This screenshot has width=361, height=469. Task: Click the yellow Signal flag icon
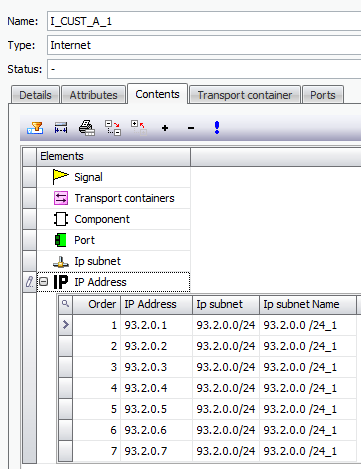(60, 177)
